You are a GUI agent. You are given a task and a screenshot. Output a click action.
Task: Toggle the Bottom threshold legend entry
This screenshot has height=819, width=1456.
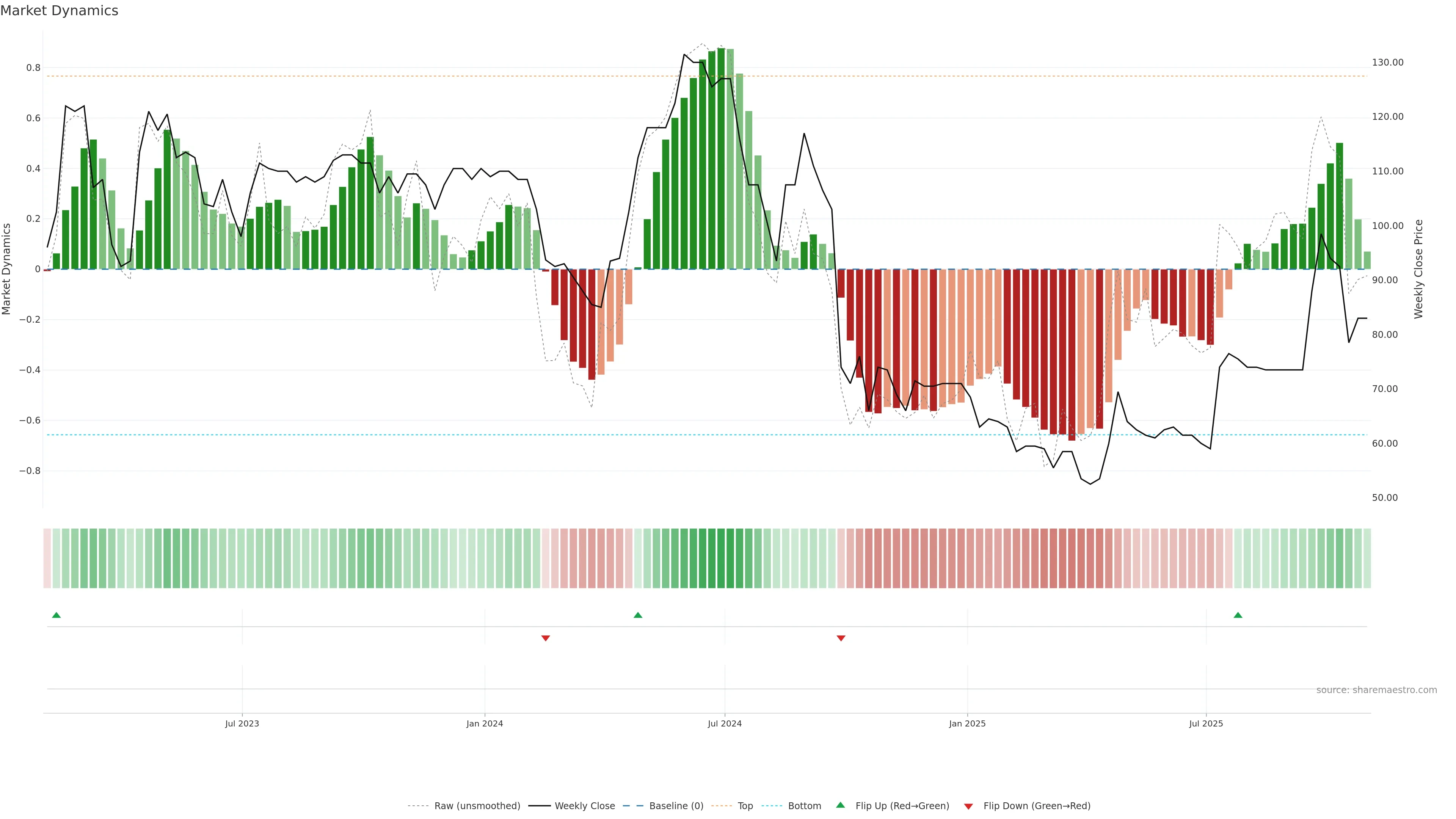click(x=804, y=806)
